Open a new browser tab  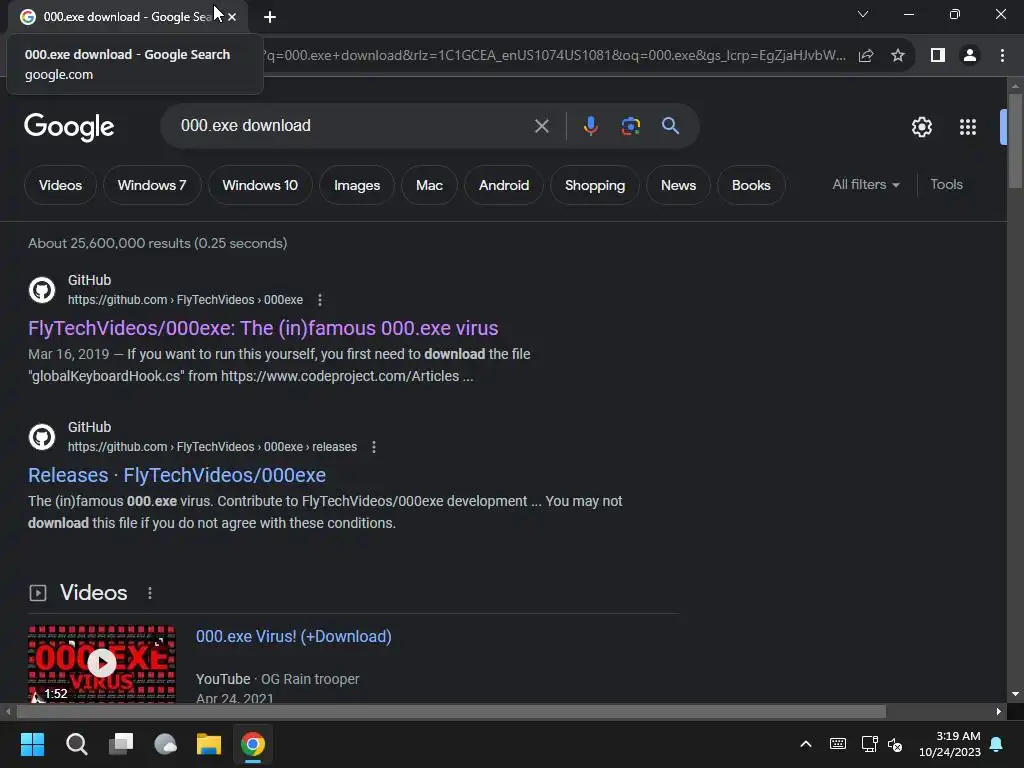(x=270, y=17)
